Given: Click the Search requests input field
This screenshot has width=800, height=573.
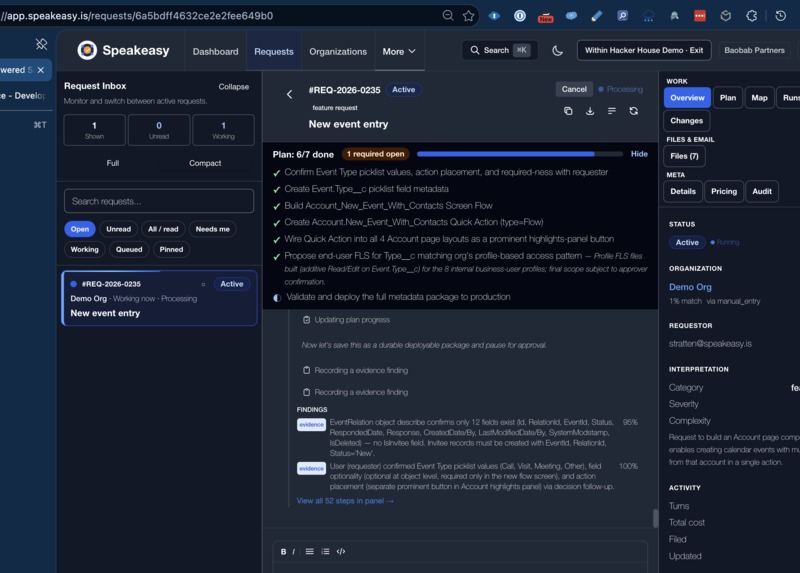Looking at the screenshot, I should click(159, 201).
